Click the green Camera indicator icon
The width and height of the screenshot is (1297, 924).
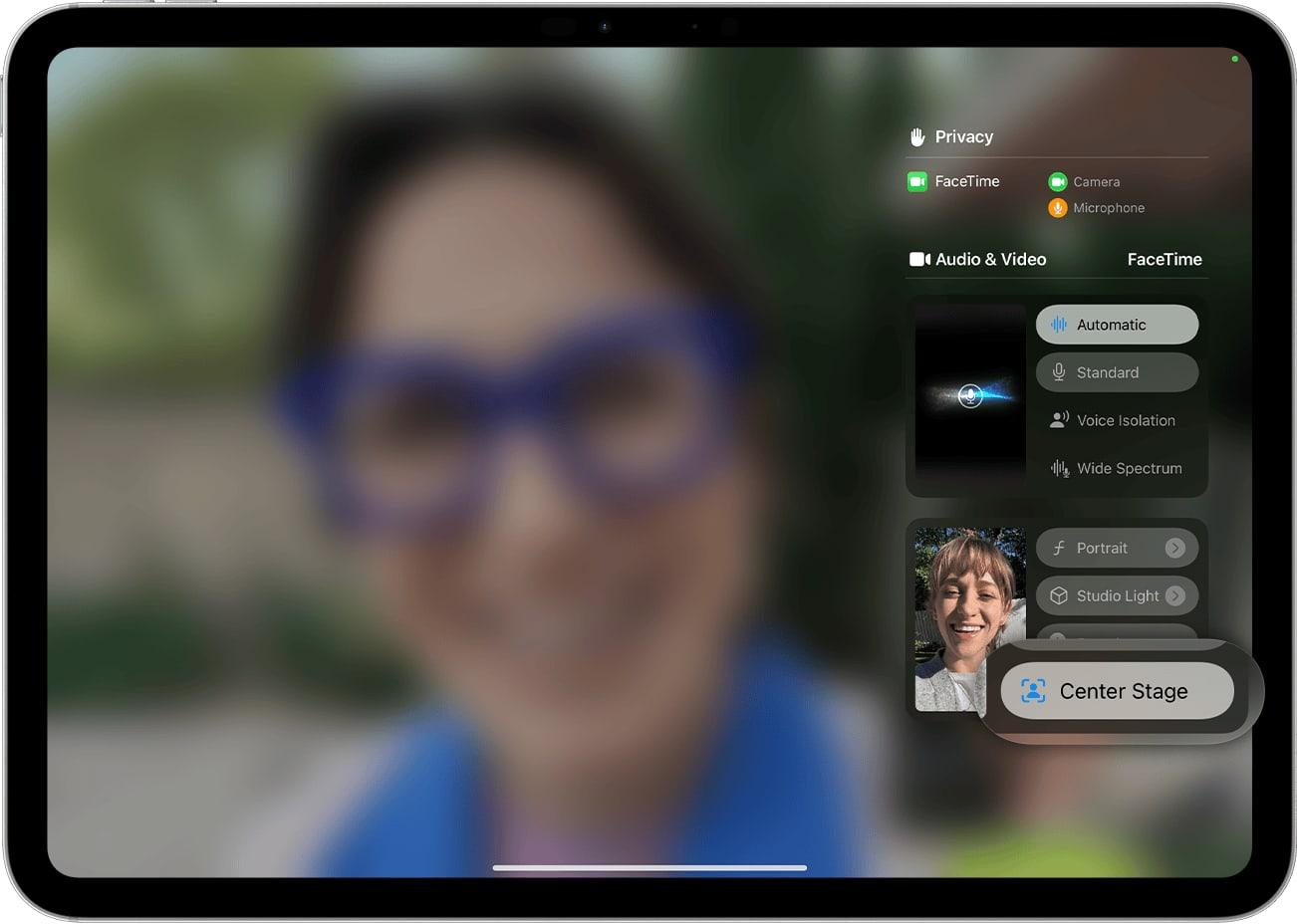click(1057, 181)
